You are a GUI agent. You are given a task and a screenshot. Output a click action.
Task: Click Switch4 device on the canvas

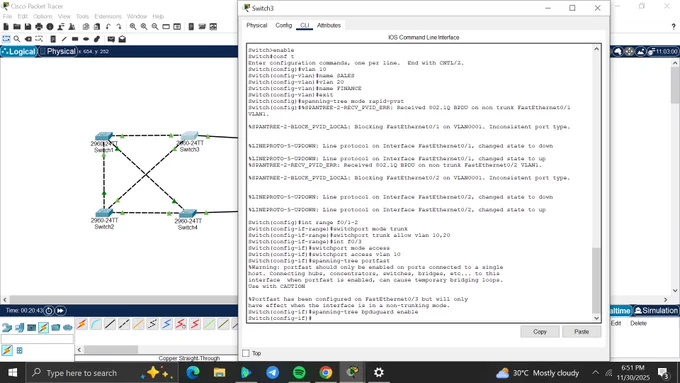coord(188,213)
